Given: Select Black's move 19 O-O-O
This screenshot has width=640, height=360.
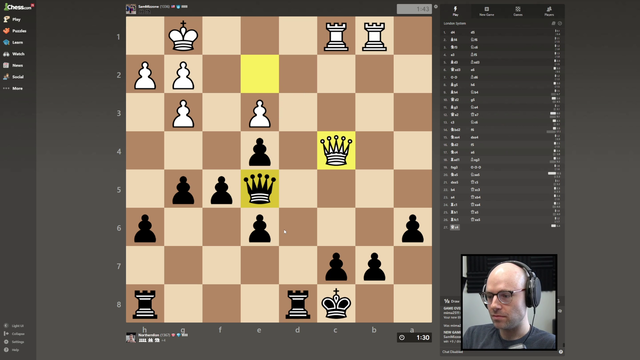Looking at the screenshot, I should point(476,167).
